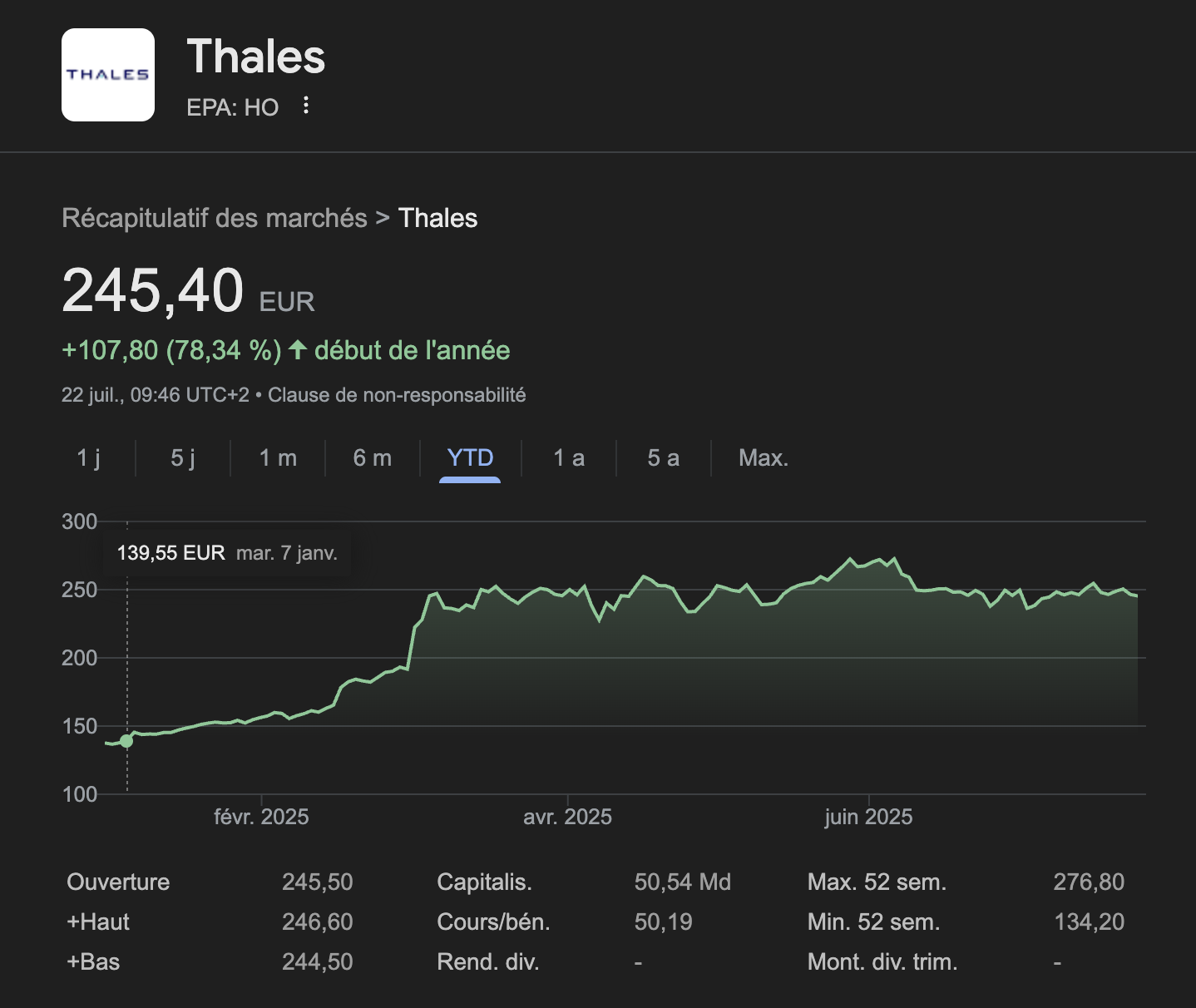Screen dimensions: 1196x1008
Task: Click the Cours/bén. value 50,19
Action: click(x=663, y=922)
